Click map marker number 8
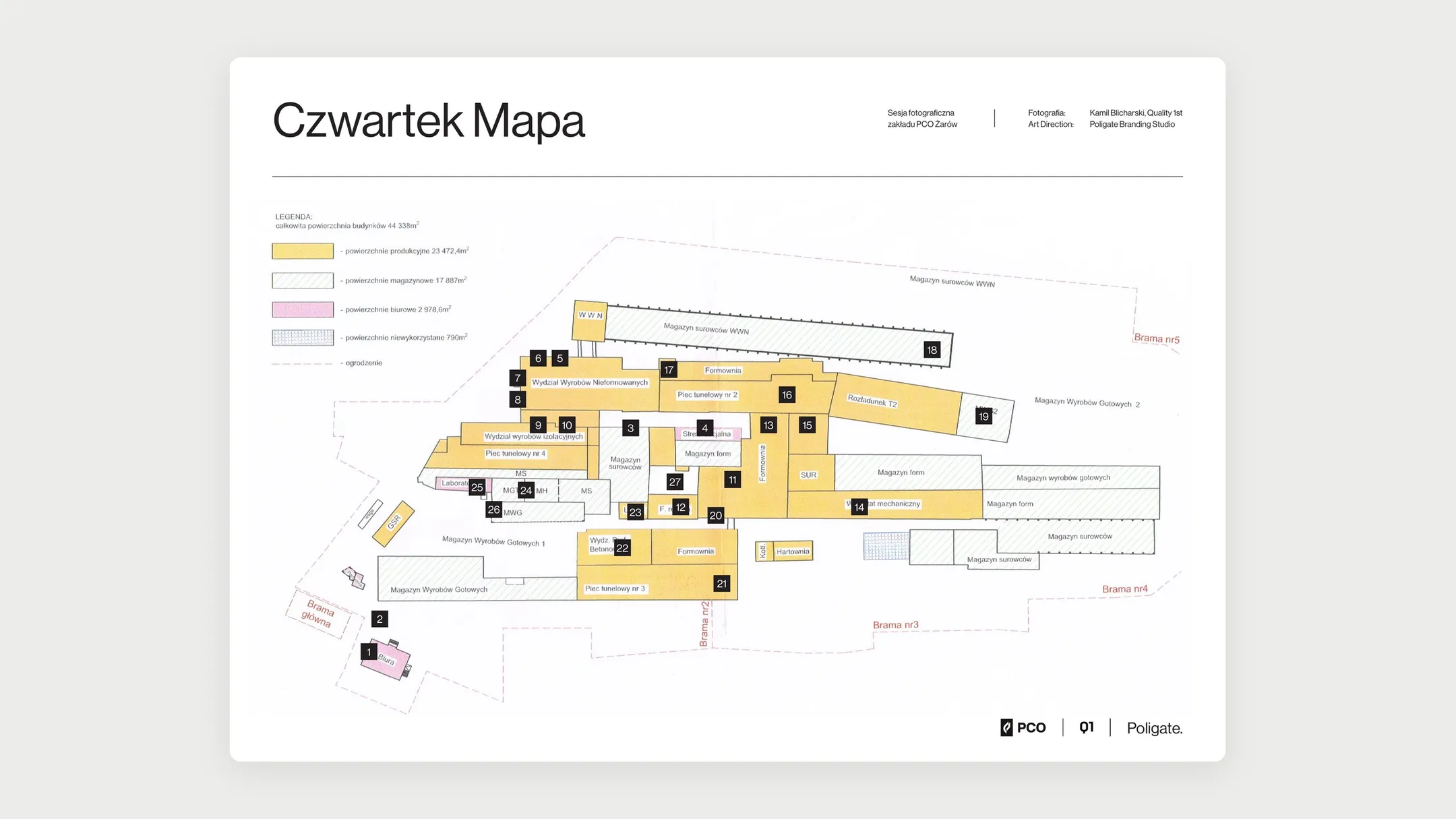Image resolution: width=1456 pixels, height=819 pixels. (518, 400)
